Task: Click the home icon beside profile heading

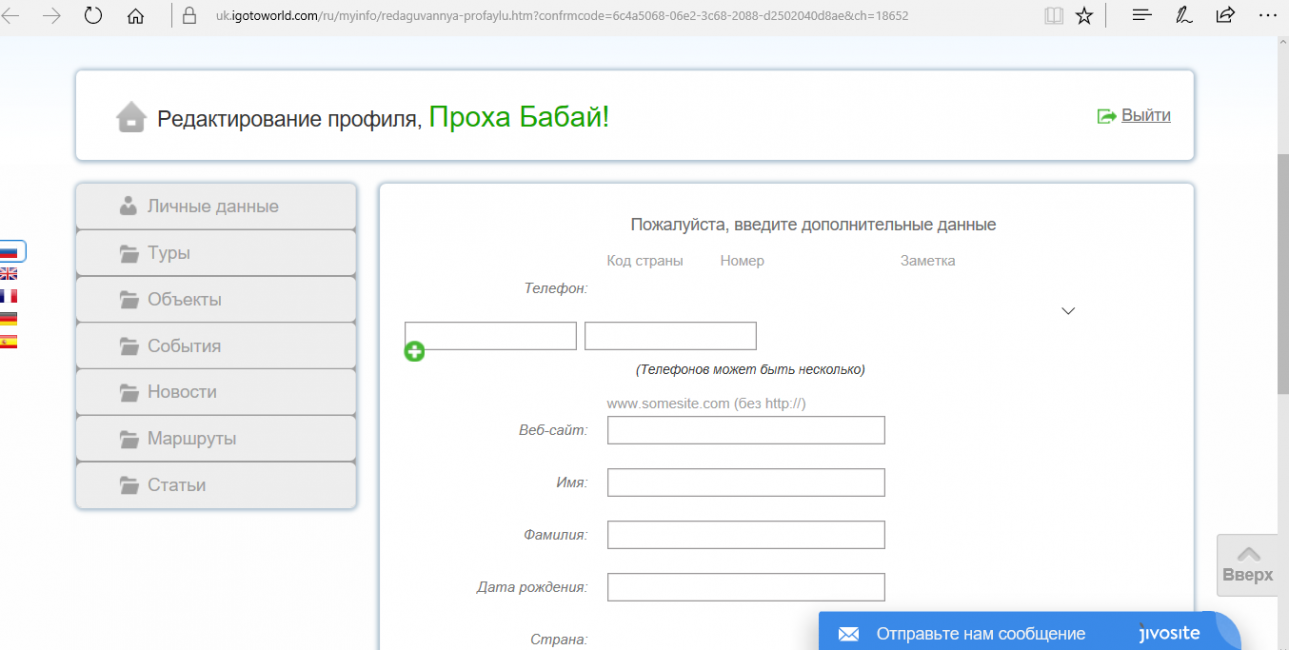Action: tap(131, 117)
